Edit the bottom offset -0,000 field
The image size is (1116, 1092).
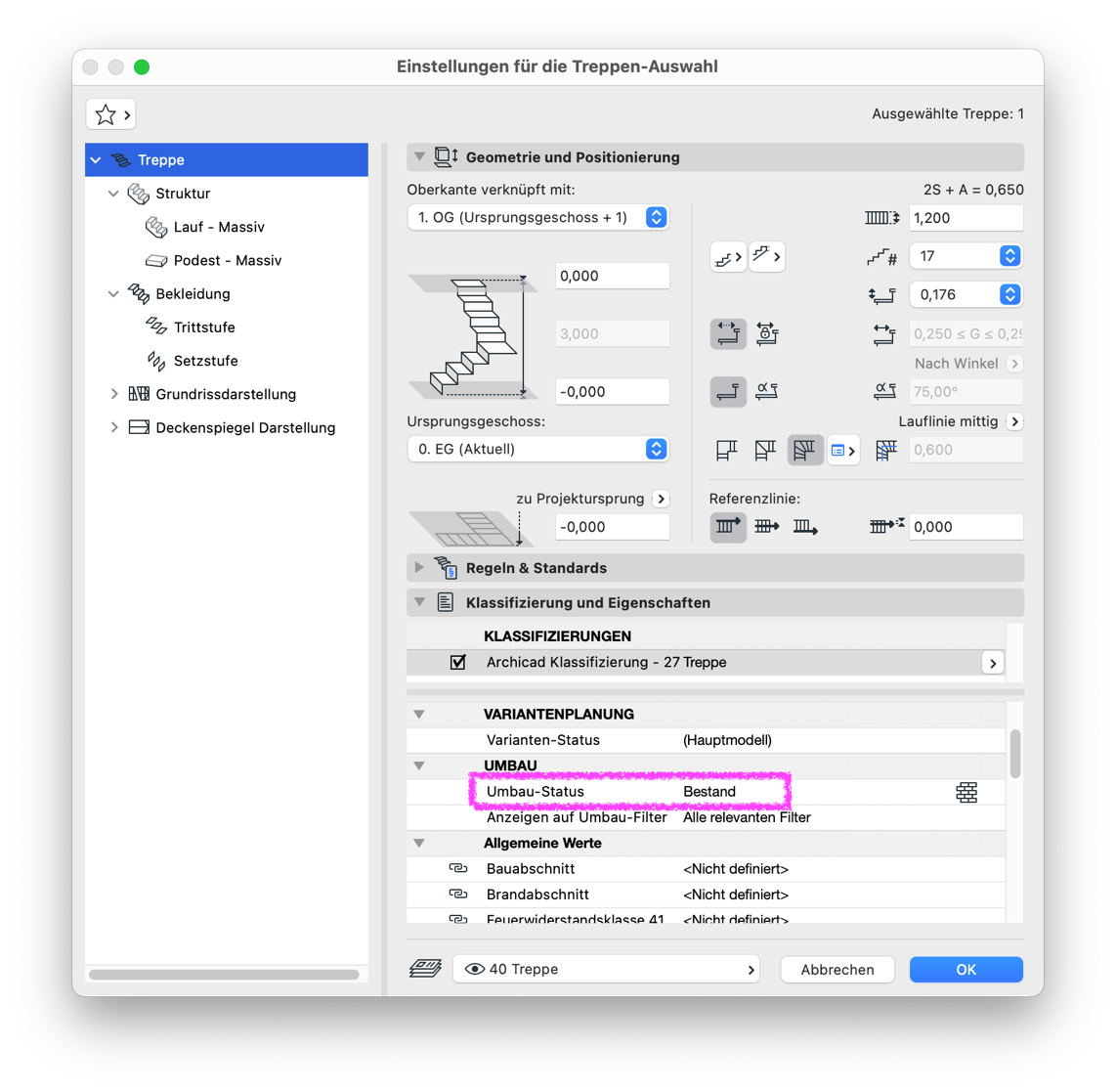click(612, 391)
